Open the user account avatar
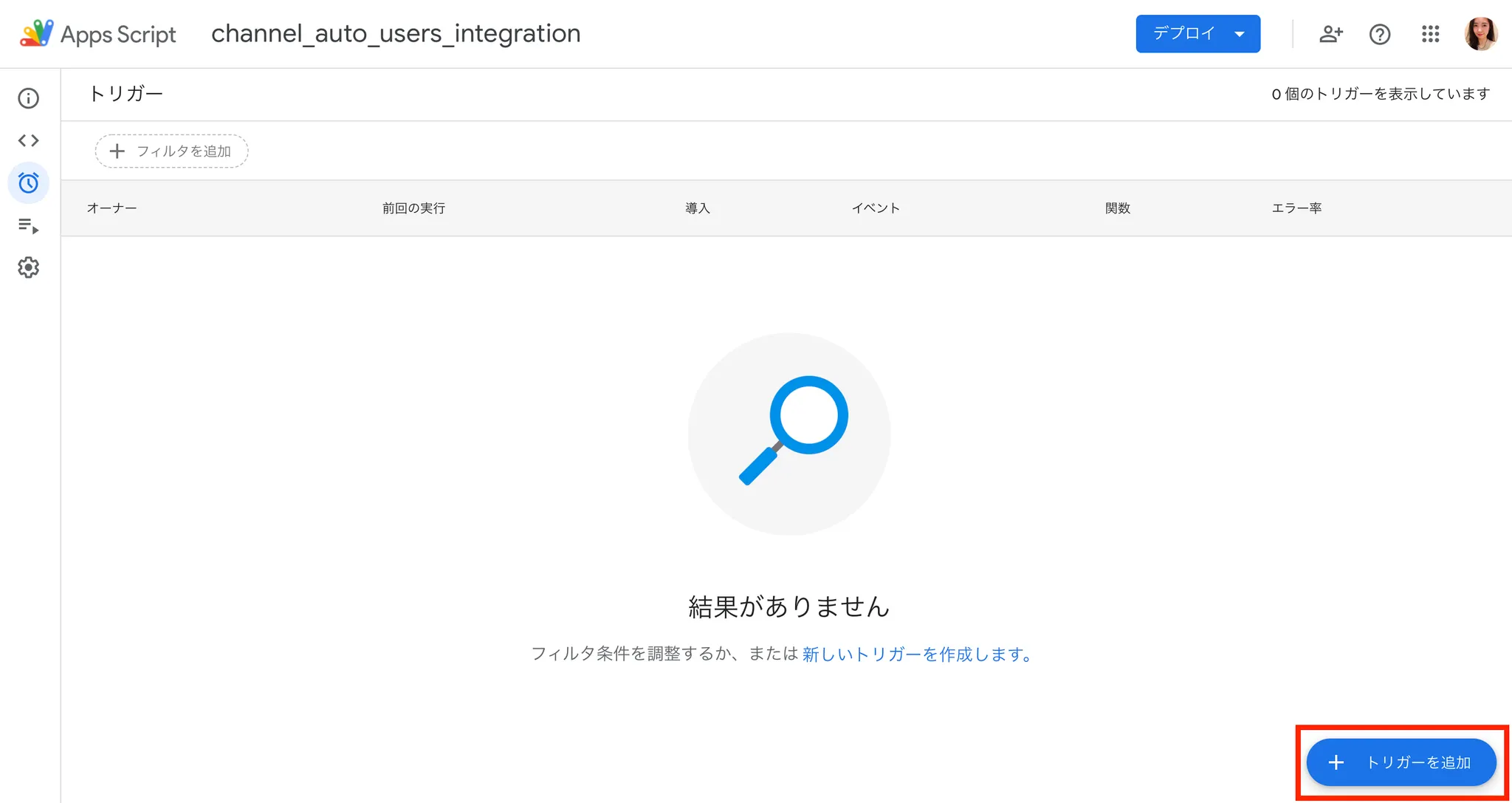Image resolution: width=1512 pixels, height=803 pixels. [x=1480, y=34]
